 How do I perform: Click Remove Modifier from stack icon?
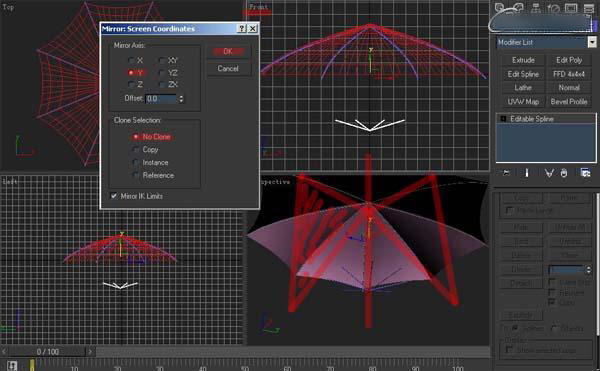point(564,173)
